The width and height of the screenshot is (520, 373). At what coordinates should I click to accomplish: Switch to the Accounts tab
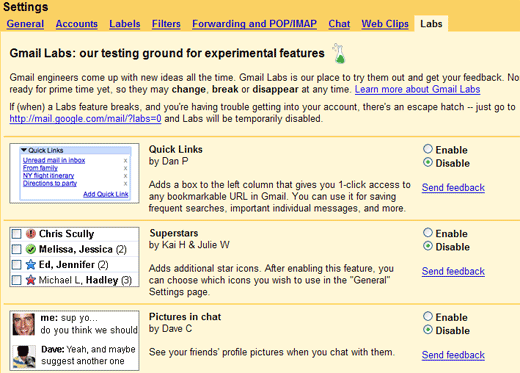coord(77,24)
